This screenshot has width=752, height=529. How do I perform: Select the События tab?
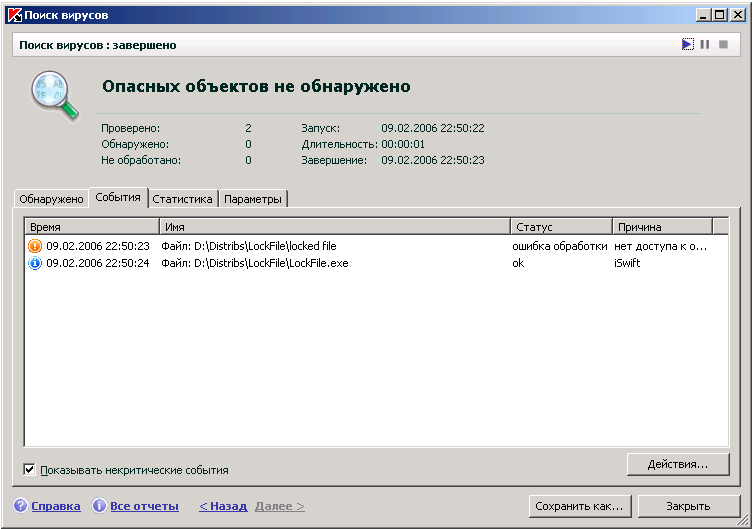(118, 197)
